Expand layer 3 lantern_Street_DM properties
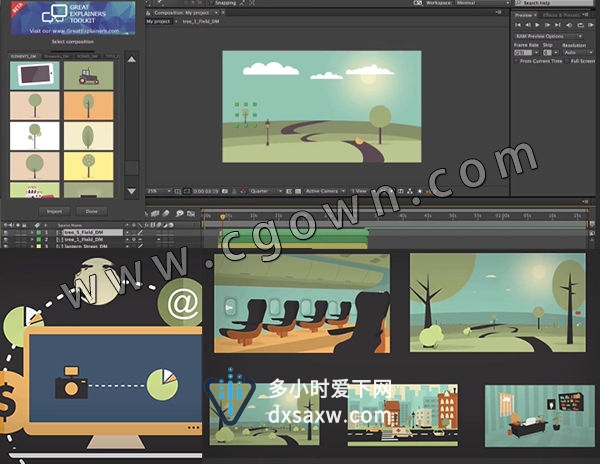This screenshot has height=464, width=600. pos(32,246)
